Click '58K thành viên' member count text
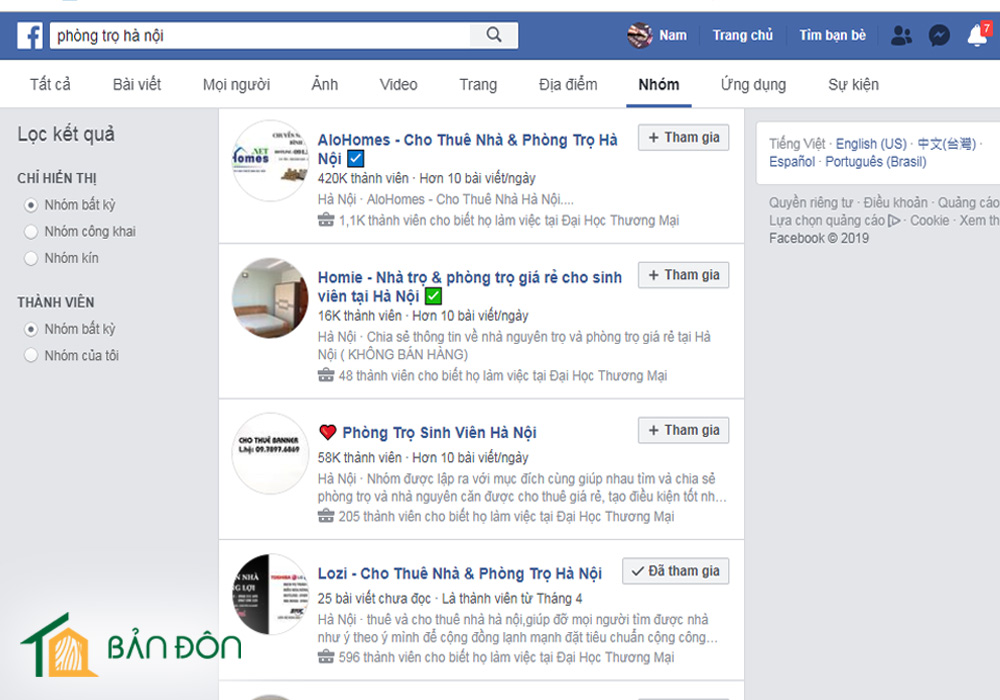The image size is (1000, 700). click(x=360, y=458)
